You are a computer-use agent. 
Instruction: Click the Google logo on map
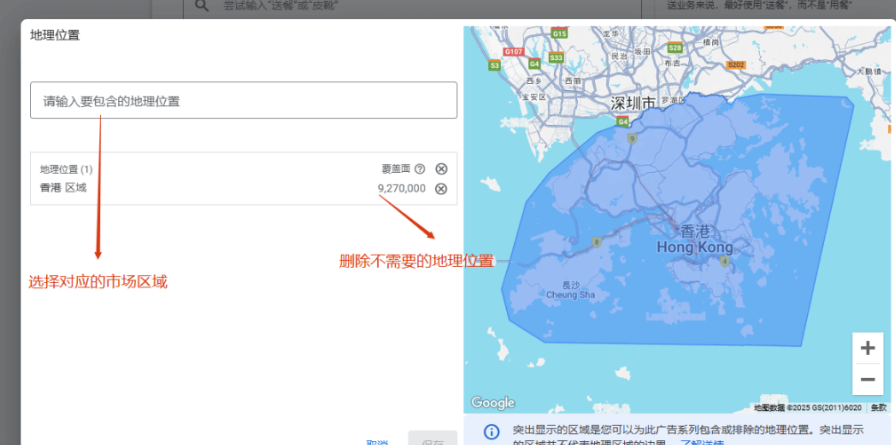[492, 403]
